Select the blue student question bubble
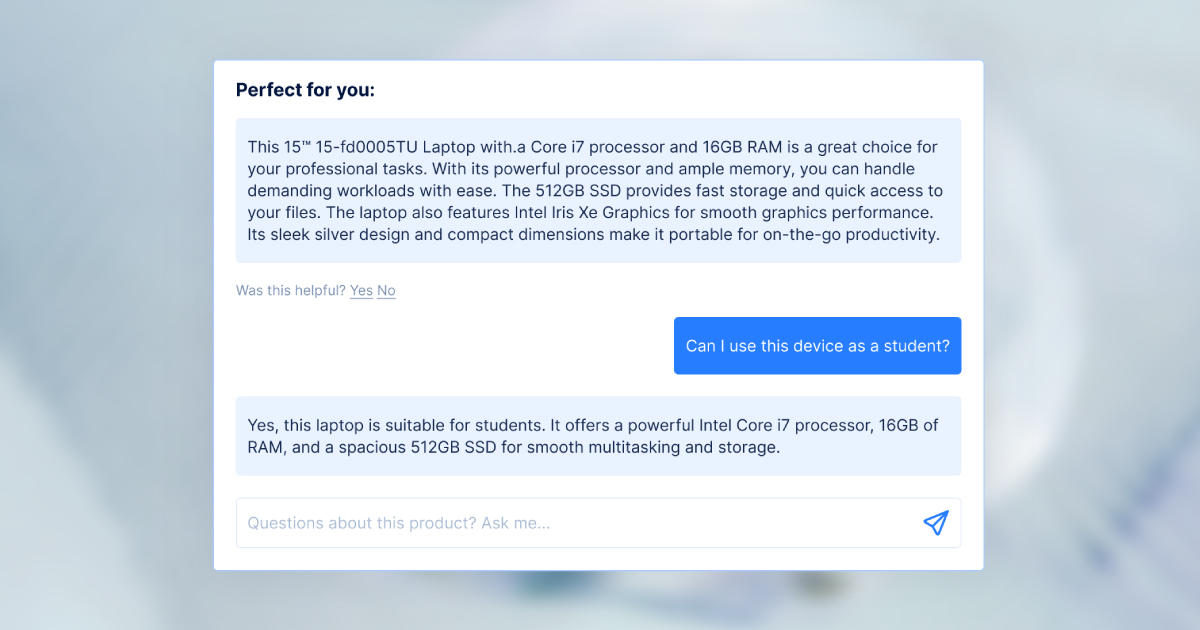Viewport: 1200px width, 630px height. click(x=817, y=346)
